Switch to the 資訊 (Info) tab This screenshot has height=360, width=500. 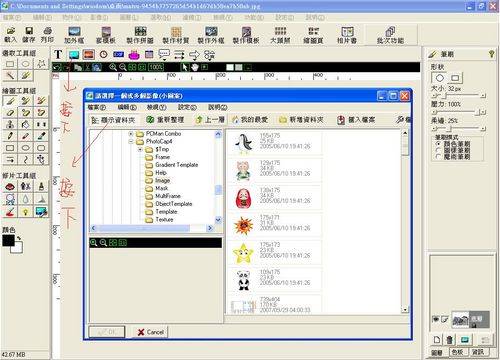[478, 352]
